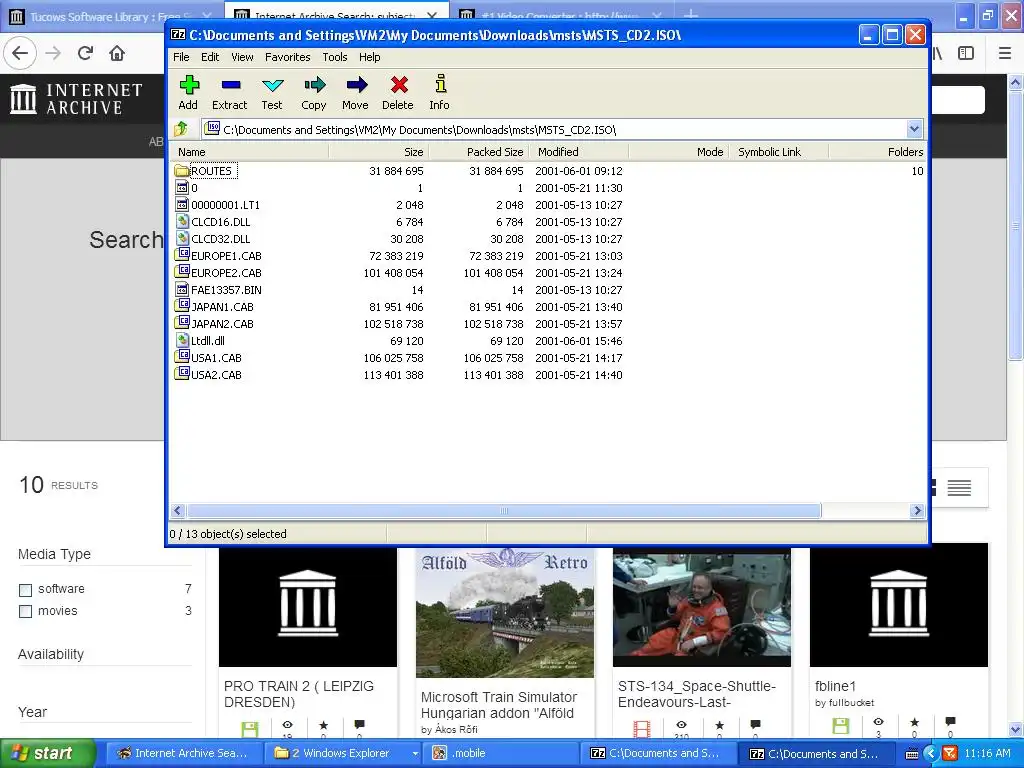Image resolution: width=1024 pixels, height=768 pixels.
Task: Click the up-one-level folder icon
Action: (x=182, y=129)
